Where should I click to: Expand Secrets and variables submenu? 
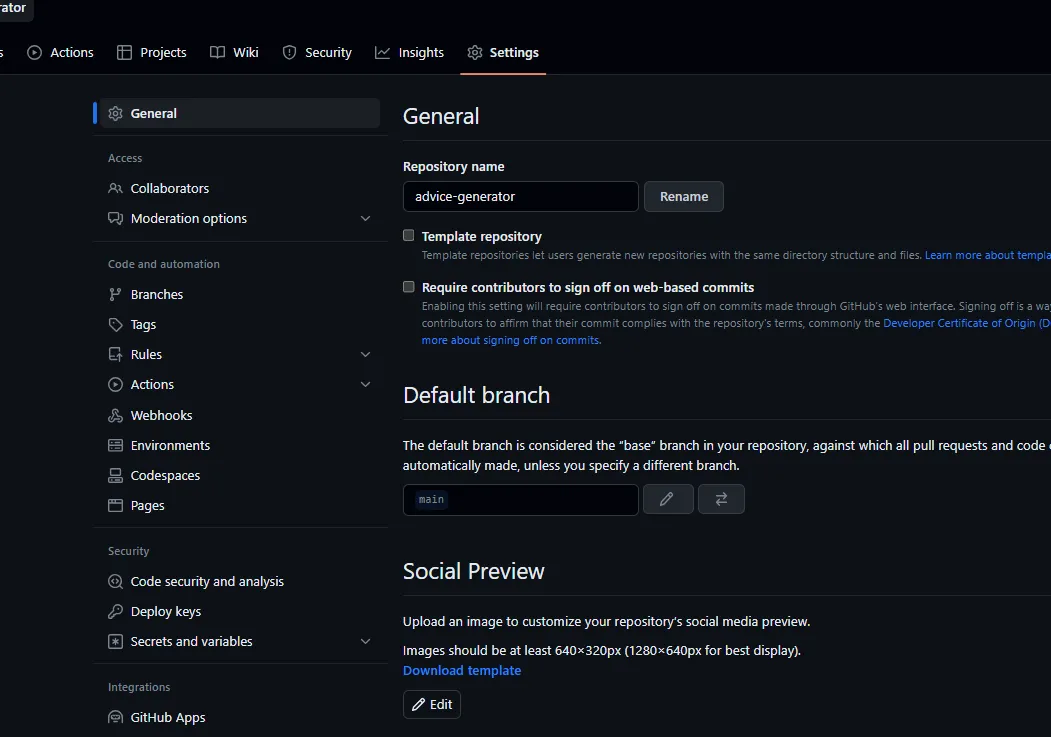tap(365, 641)
